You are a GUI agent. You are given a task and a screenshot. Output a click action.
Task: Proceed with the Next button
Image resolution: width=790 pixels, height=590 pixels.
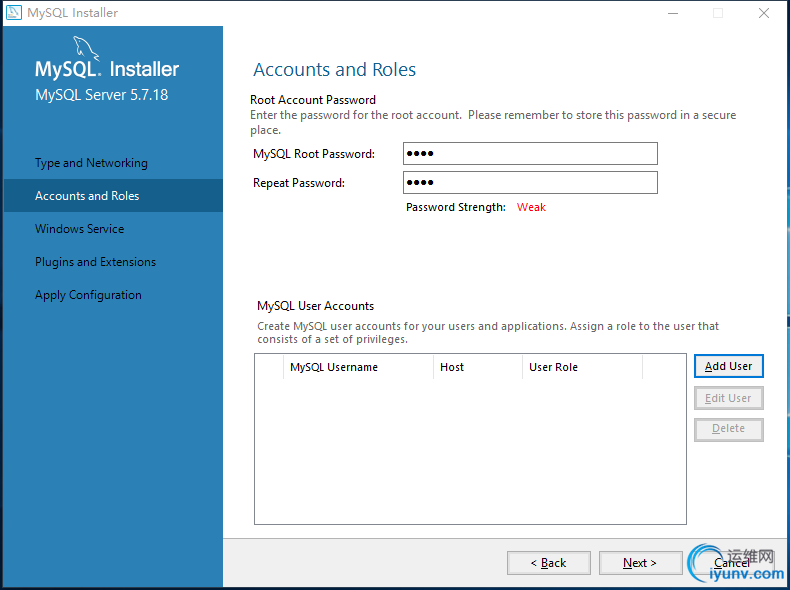click(640, 563)
